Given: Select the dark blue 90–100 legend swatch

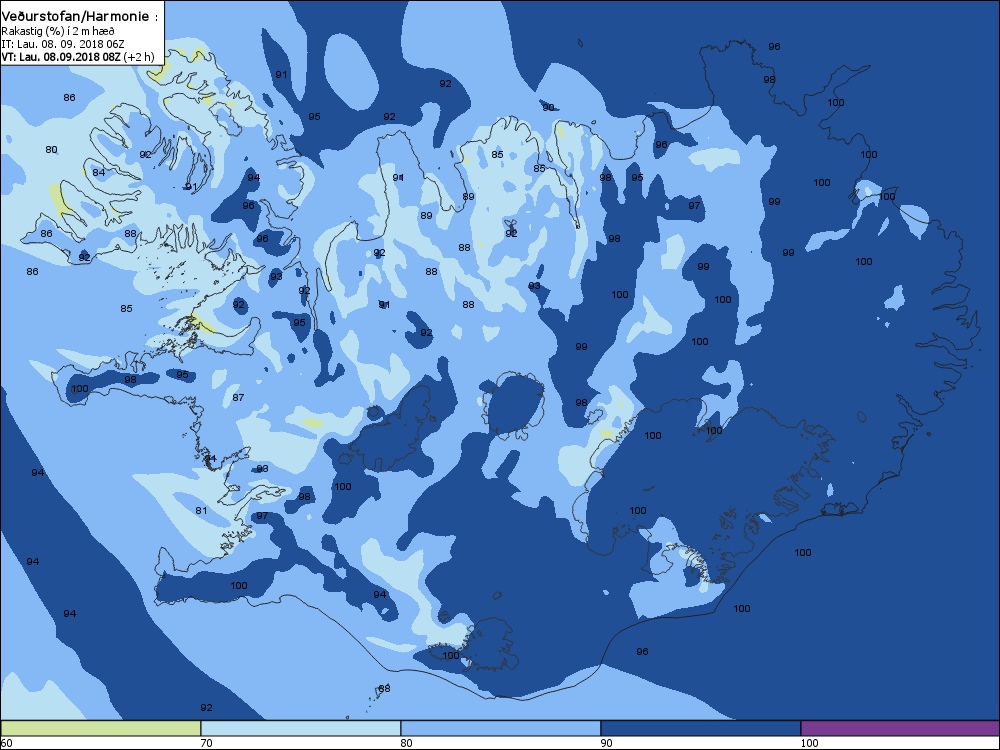Looking at the screenshot, I should 700,728.
